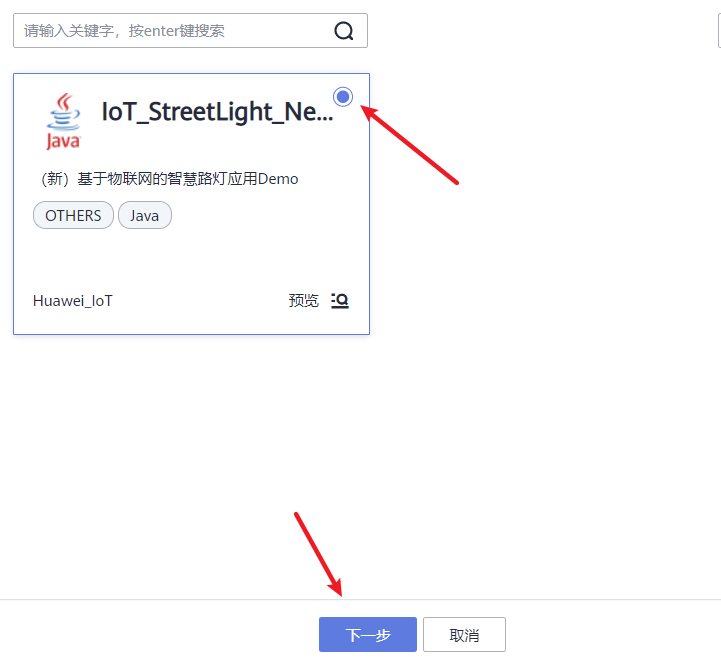Select the IoT_StreetLight radio button
721x659 pixels.
[343, 97]
